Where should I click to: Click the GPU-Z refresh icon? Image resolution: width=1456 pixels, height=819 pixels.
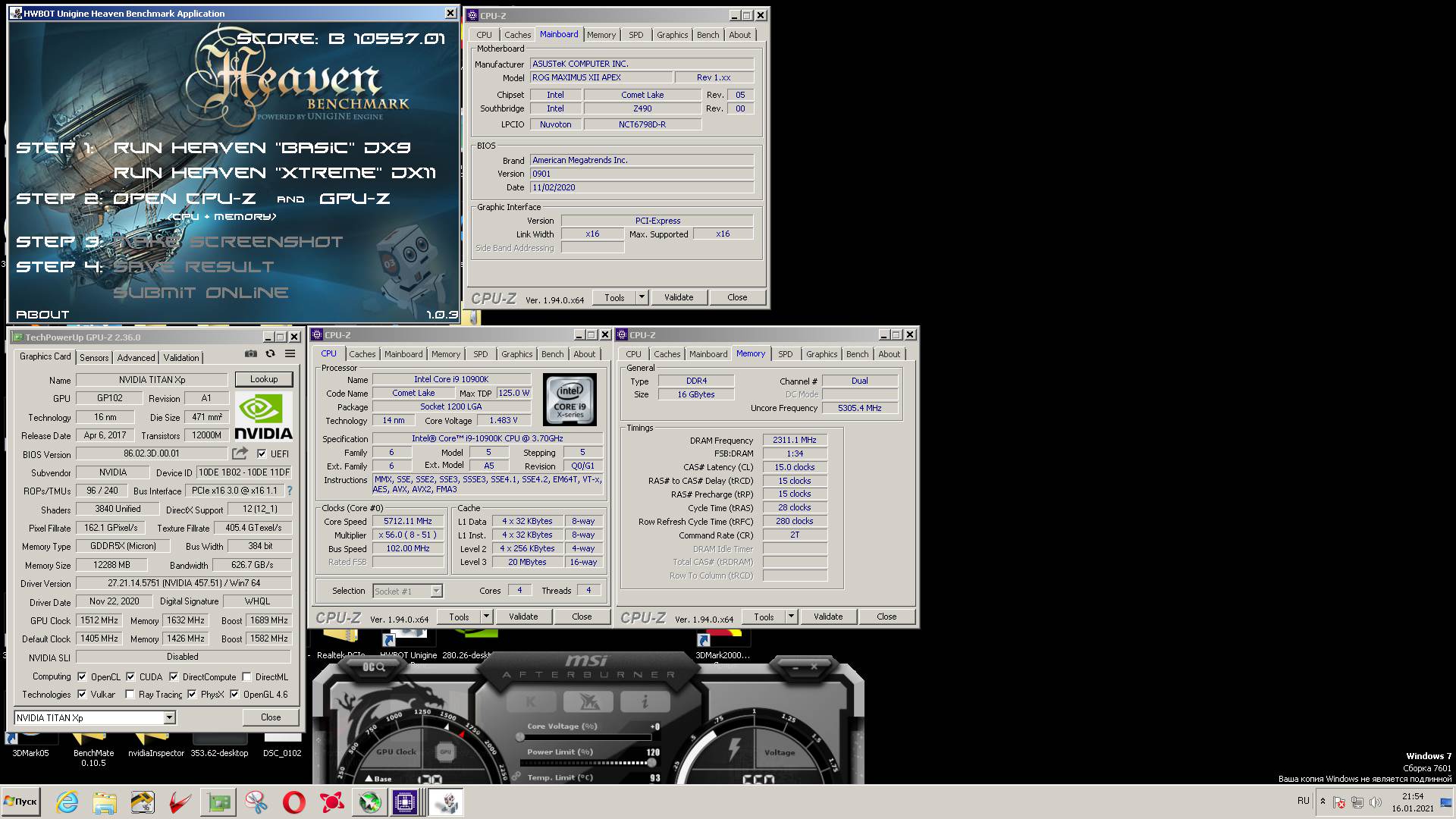[270, 354]
